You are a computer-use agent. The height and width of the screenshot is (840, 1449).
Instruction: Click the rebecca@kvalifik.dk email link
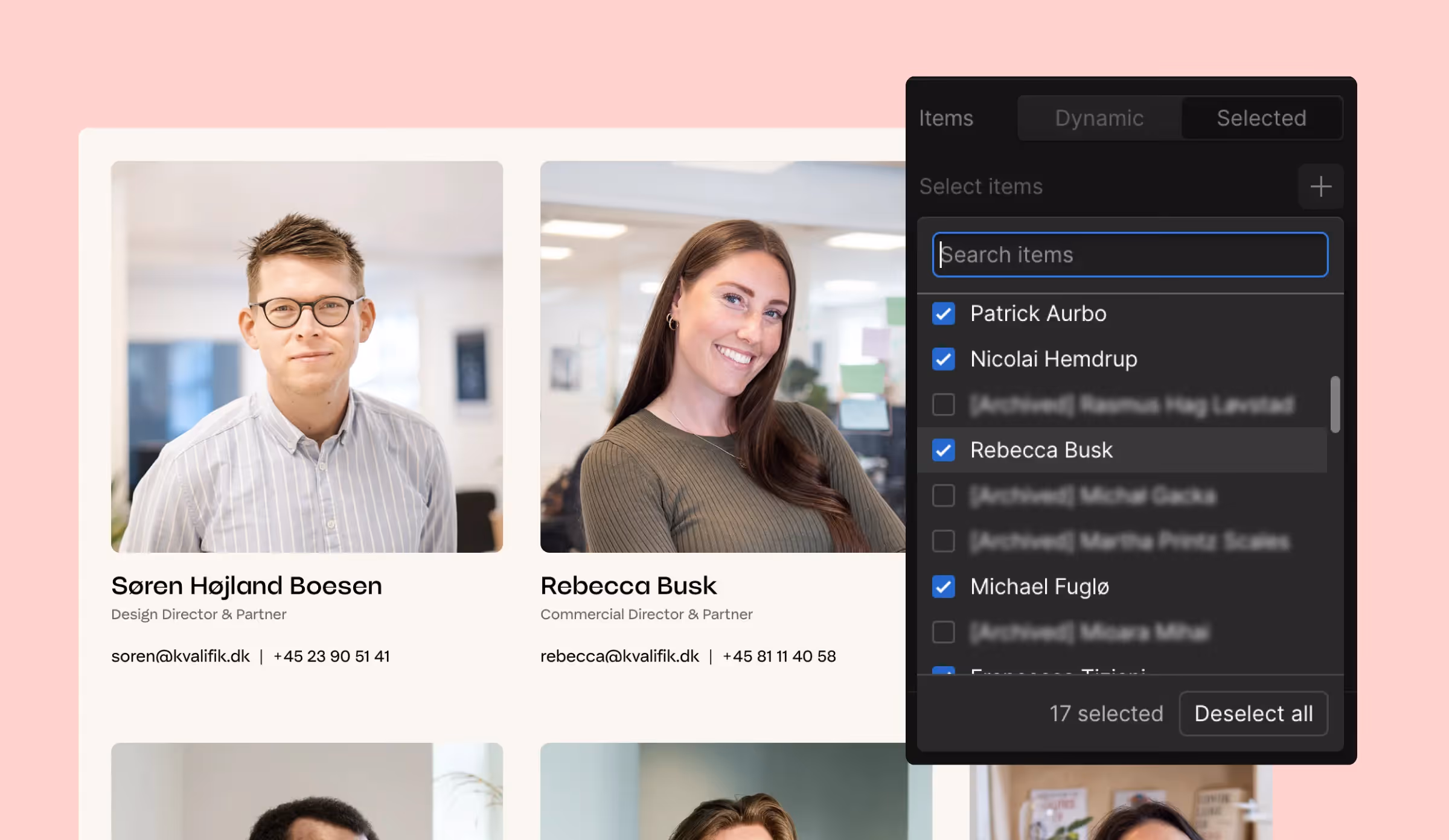pos(619,656)
